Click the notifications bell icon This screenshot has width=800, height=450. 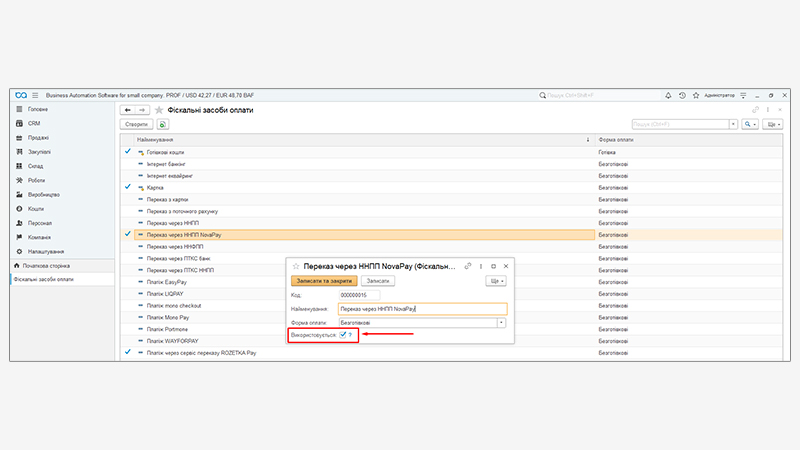(x=668, y=95)
